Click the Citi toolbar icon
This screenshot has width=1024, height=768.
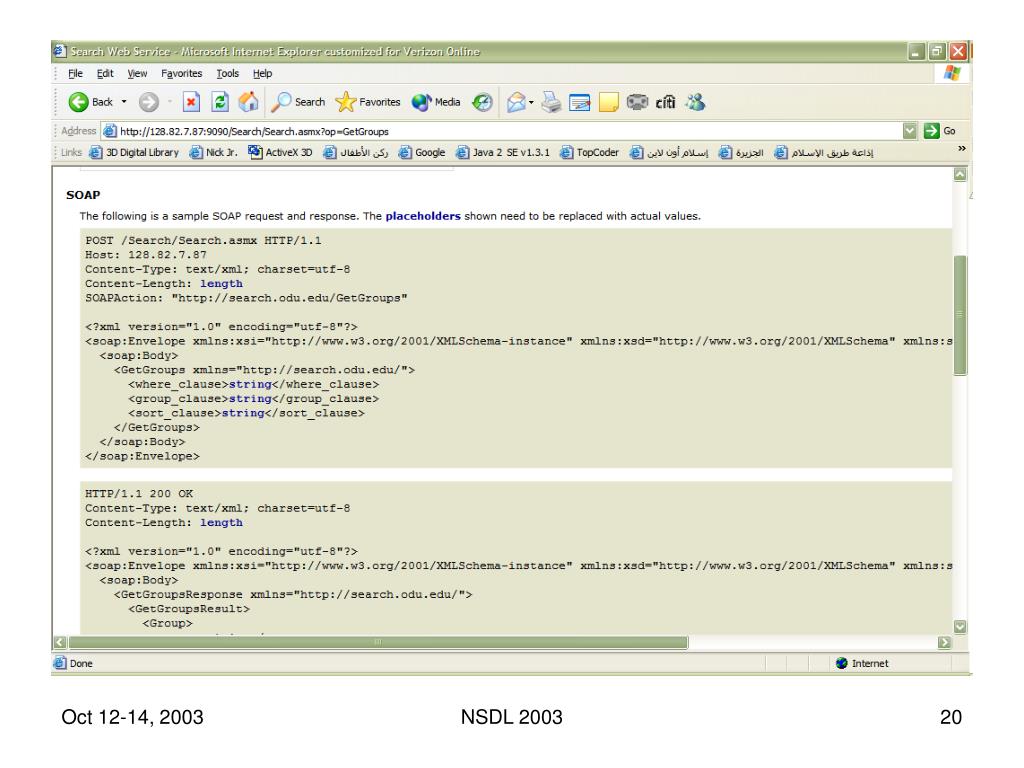[x=665, y=102]
